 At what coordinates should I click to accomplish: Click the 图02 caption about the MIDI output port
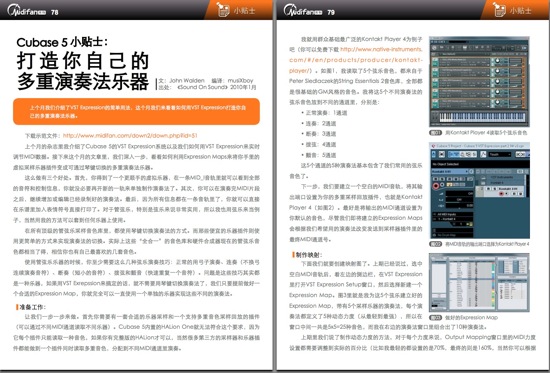click(x=479, y=244)
